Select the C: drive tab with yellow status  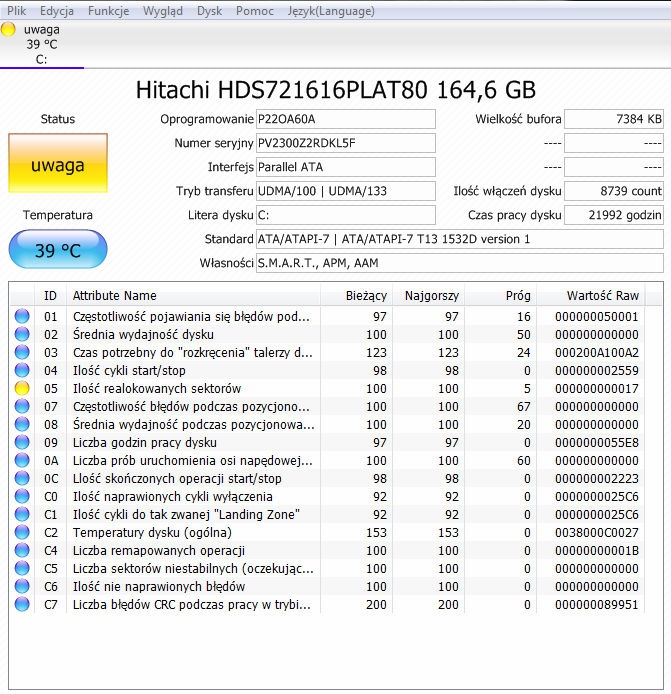(42, 44)
